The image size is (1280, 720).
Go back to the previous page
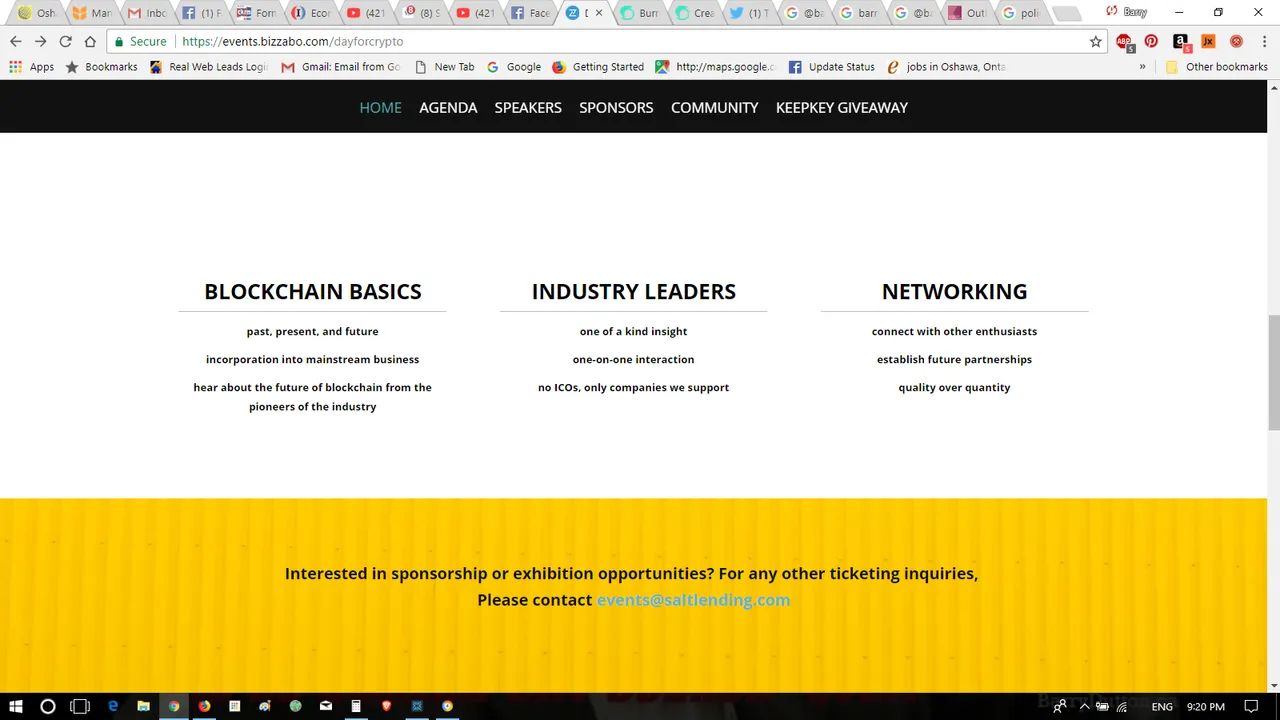pos(15,41)
